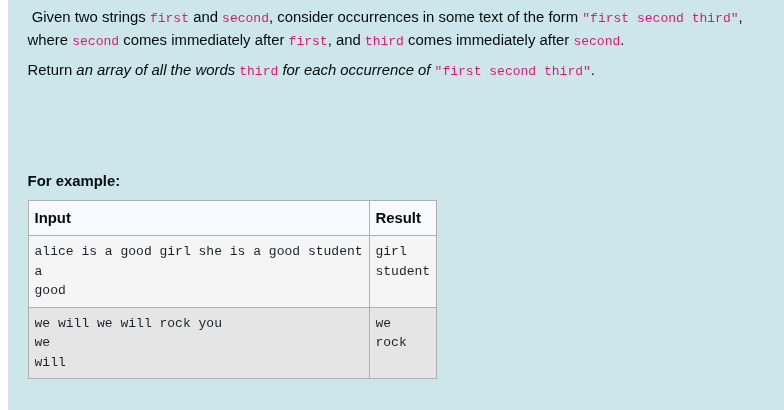Click the code word "third" before "comes immediately after"
The height and width of the screenshot is (410, 784).
tap(384, 41)
